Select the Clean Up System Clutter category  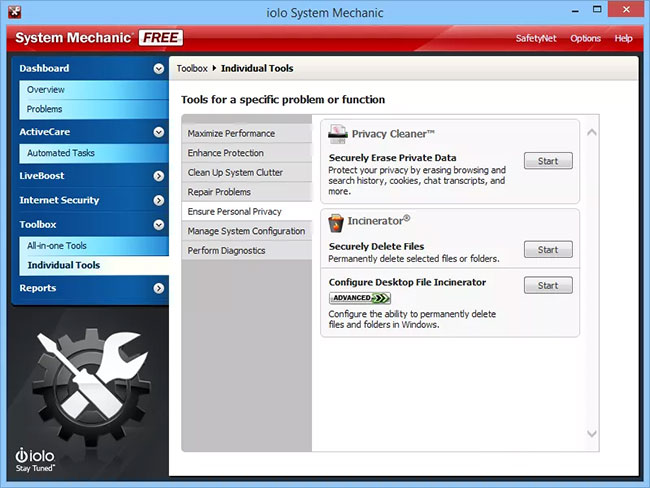(x=247, y=172)
